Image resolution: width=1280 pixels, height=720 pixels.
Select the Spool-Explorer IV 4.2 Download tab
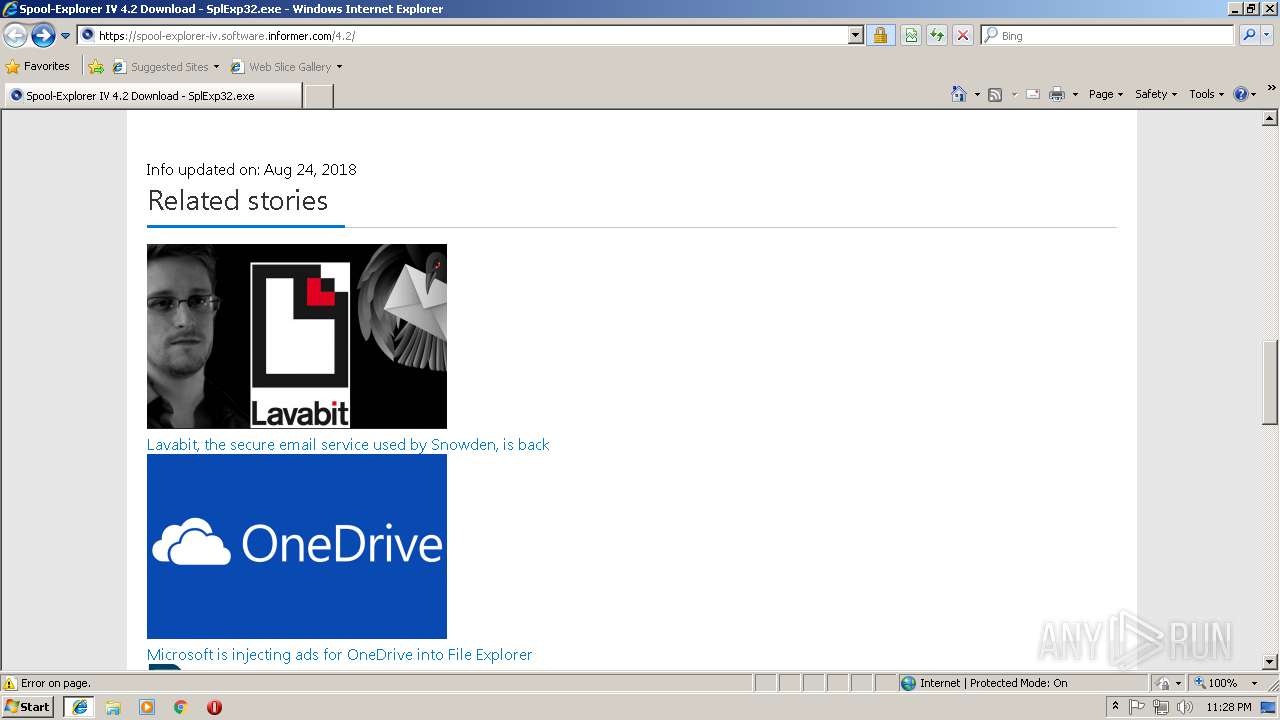[153, 96]
